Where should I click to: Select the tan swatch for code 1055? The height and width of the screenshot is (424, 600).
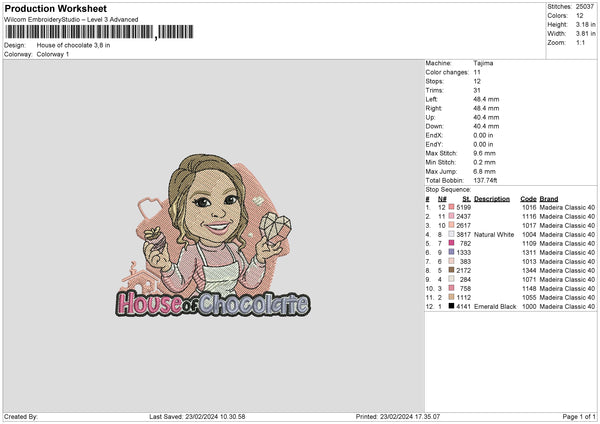pyautogui.click(x=451, y=297)
